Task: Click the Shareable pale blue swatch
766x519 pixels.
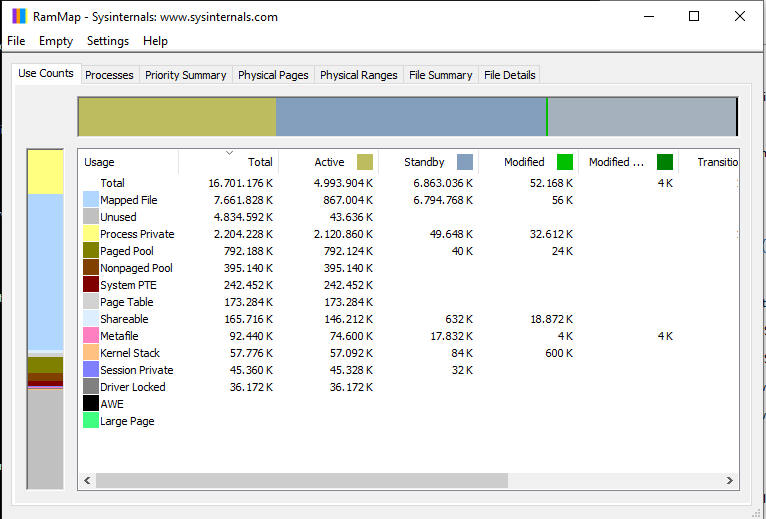Action: click(x=91, y=319)
